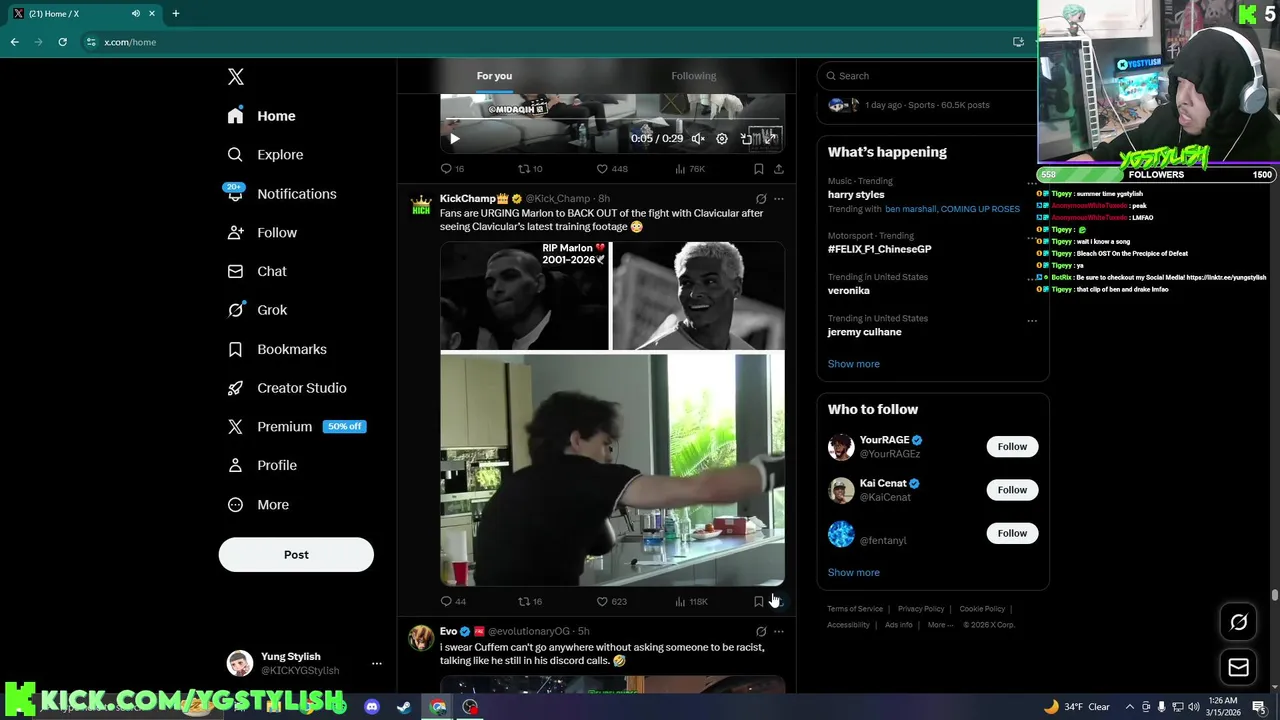Viewport: 1280px width, 720px height.
Task: Bookmark KickChamp's post
Action: tap(759, 602)
